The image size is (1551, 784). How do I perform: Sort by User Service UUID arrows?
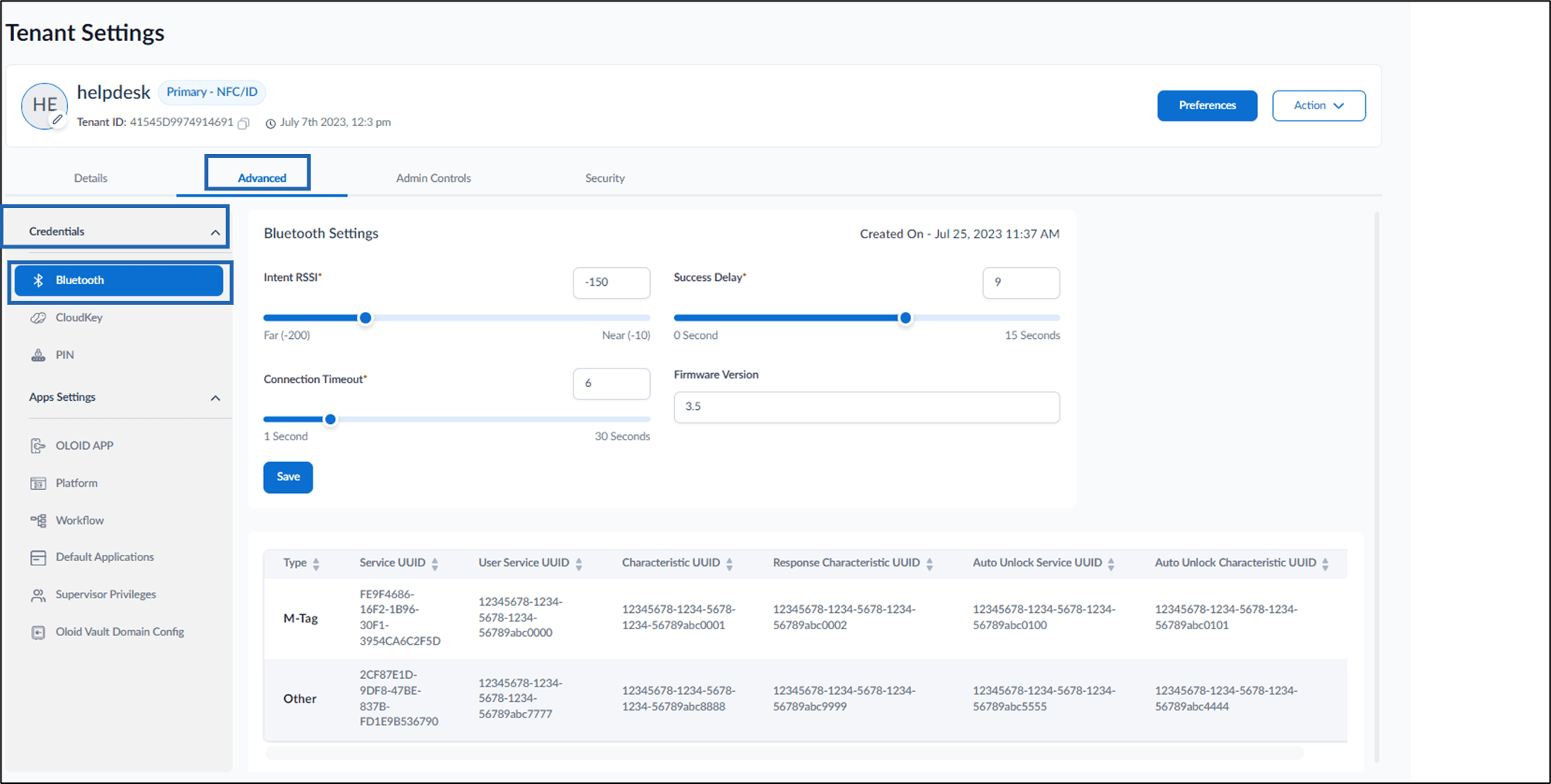click(579, 564)
